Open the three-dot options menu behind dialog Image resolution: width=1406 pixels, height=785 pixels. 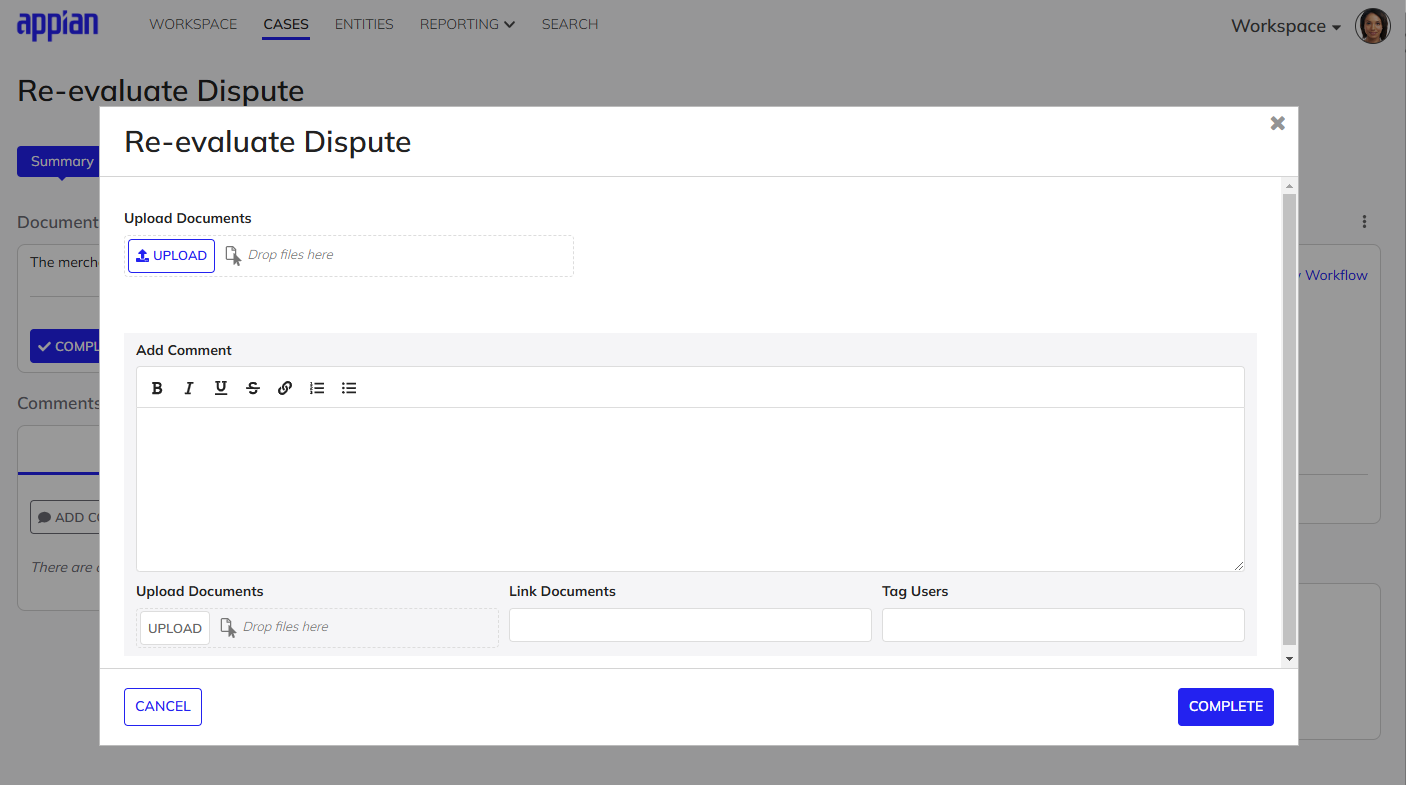[1364, 222]
